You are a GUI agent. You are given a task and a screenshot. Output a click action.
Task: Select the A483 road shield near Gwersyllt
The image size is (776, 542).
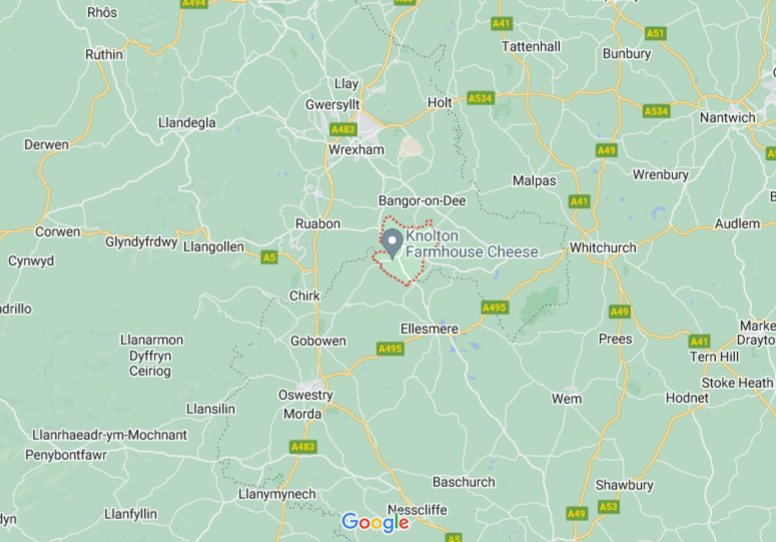[343, 130]
